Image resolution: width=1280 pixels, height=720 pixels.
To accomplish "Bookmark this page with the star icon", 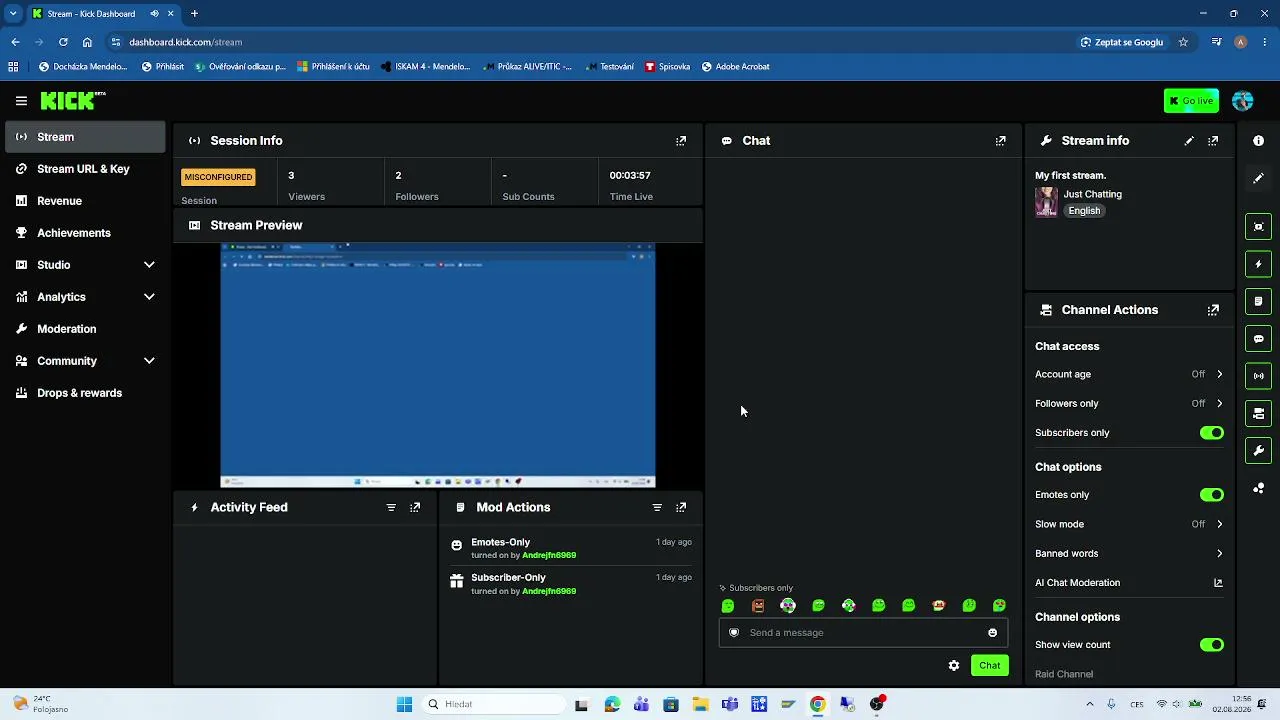I will (1183, 42).
